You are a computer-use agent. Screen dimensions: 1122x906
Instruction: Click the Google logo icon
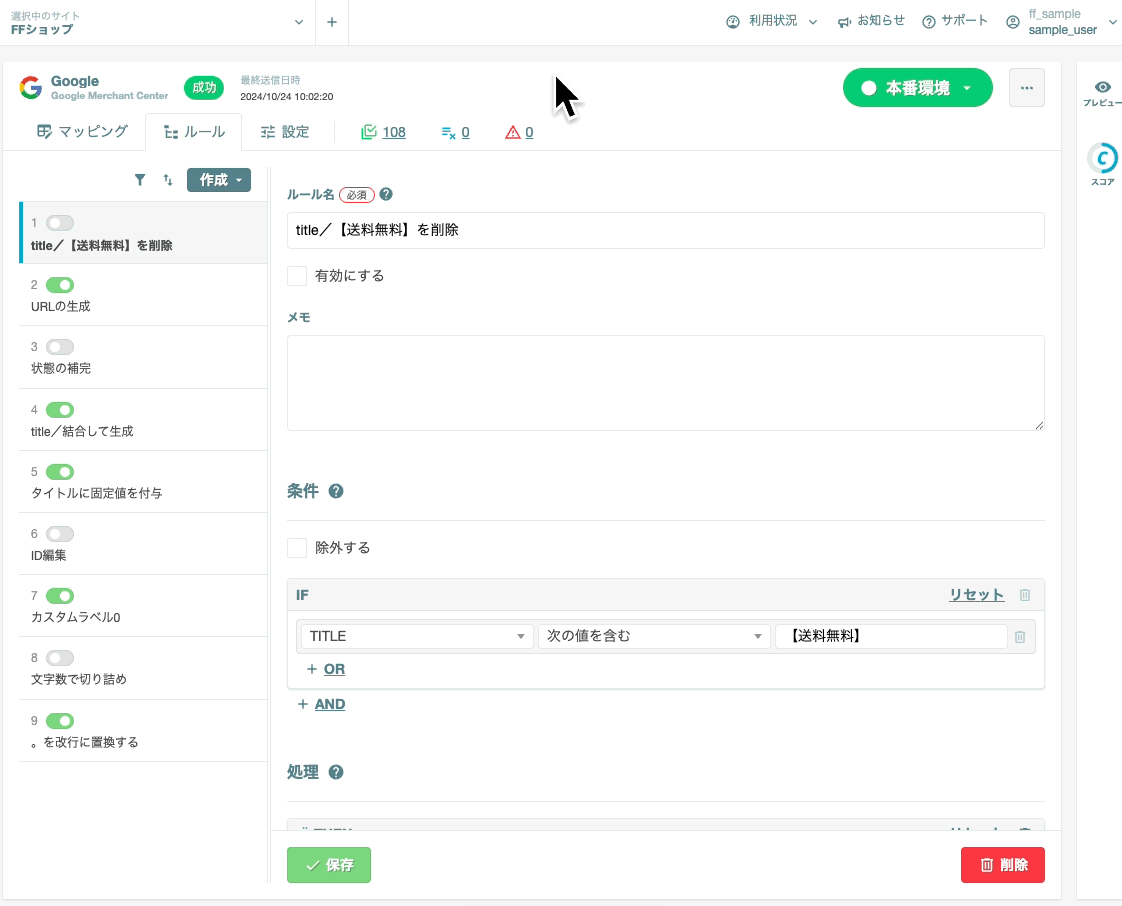click(31, 87)
